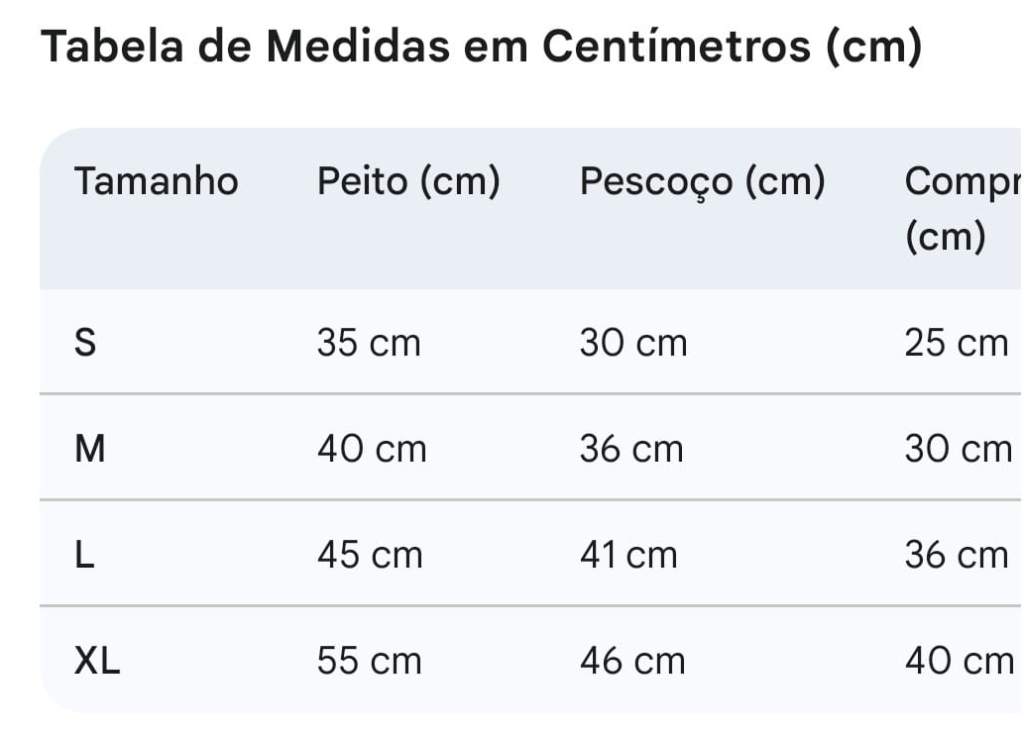Click the M size row label
The height and width of the screenshot is (740, 1024).
(90, 449)
